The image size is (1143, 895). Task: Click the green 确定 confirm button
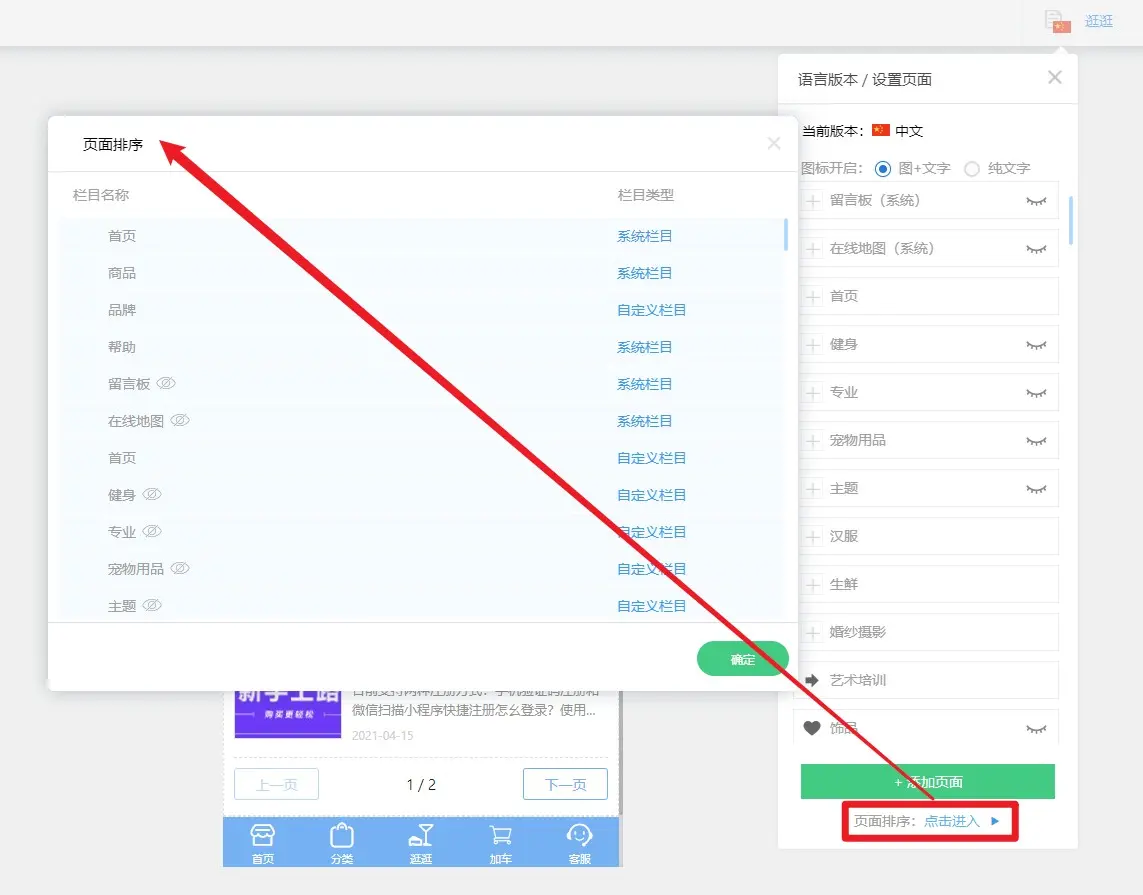[x=742, y=659]
